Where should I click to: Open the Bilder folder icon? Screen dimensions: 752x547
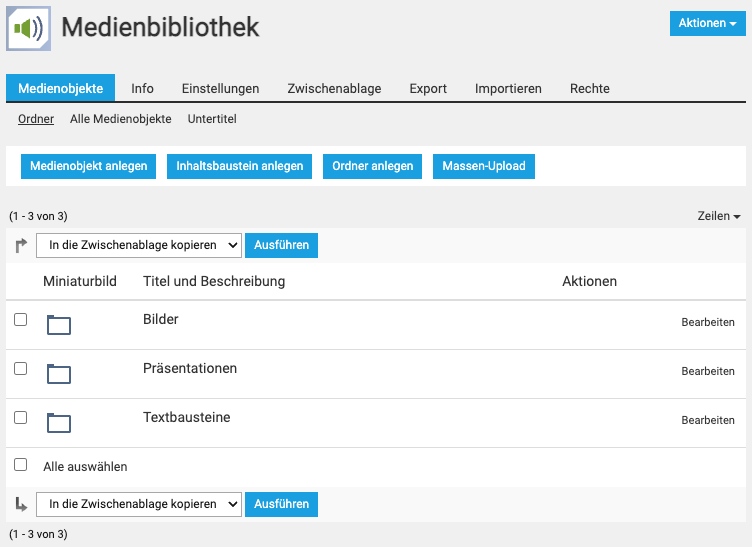click(x=59, y=324)
